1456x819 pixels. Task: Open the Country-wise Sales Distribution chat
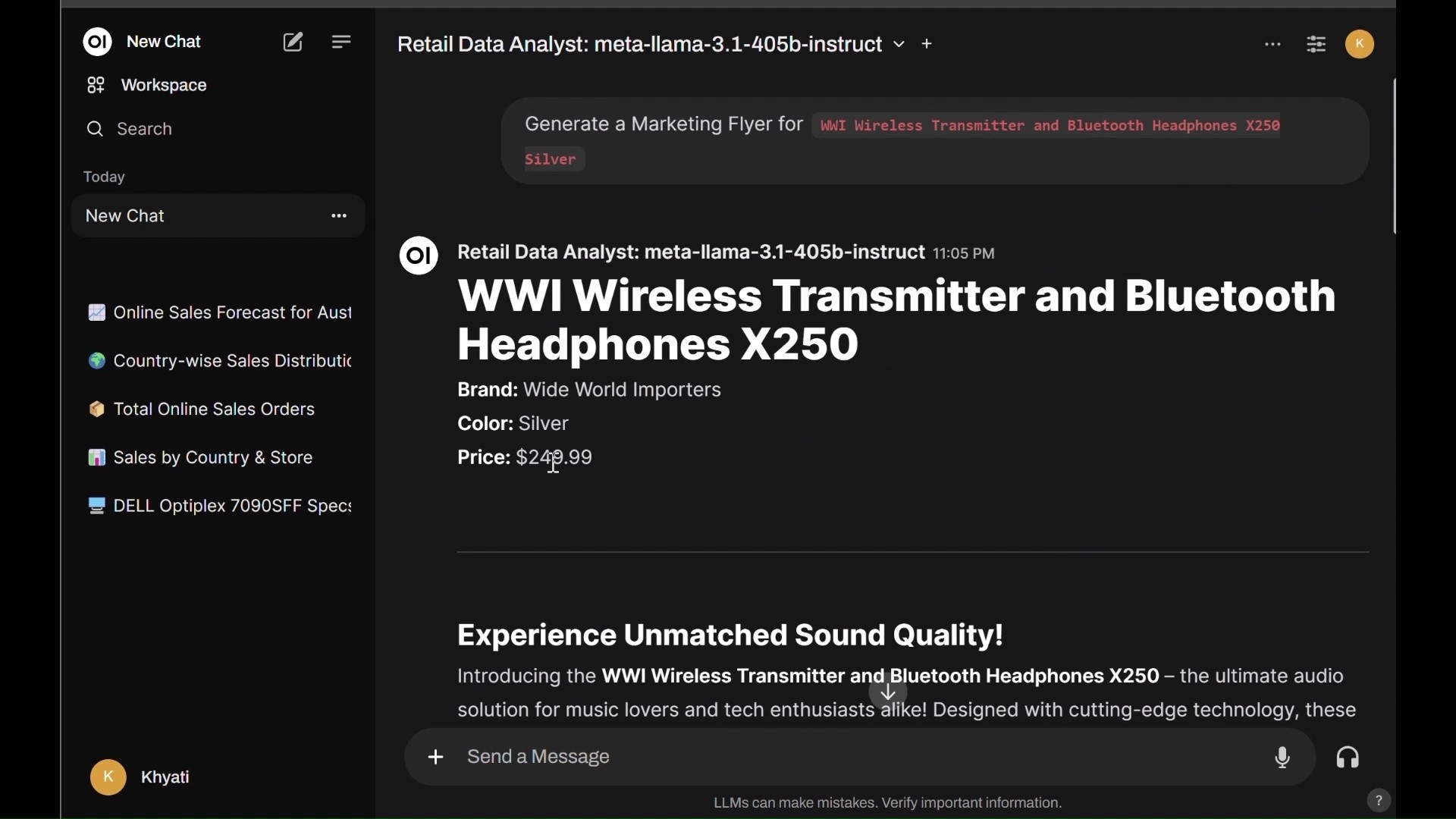click(220, 362)
